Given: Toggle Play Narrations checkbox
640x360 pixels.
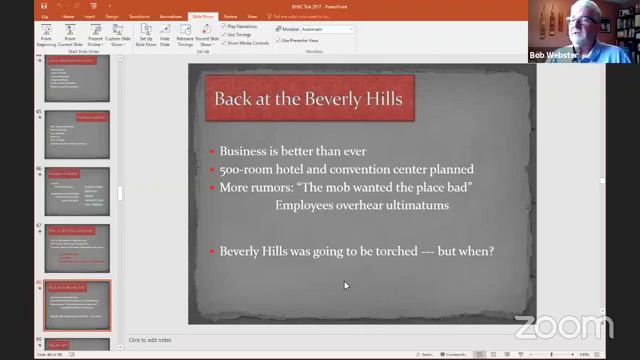Looking at the screenshot, I should (224, 26).
